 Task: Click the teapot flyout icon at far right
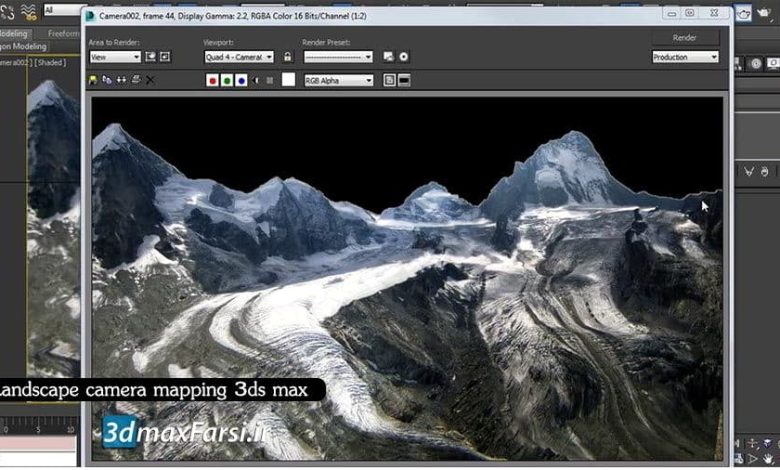(763, 13)
